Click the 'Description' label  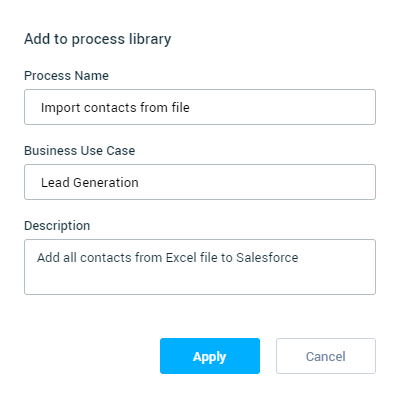point(57,226)
